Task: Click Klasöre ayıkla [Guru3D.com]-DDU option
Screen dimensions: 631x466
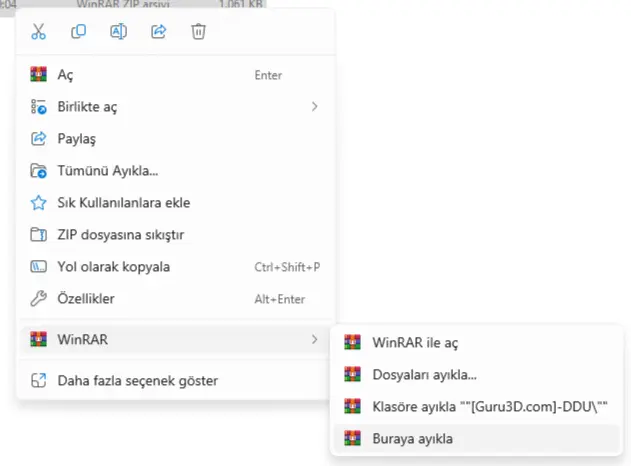Action: (476, 406)
